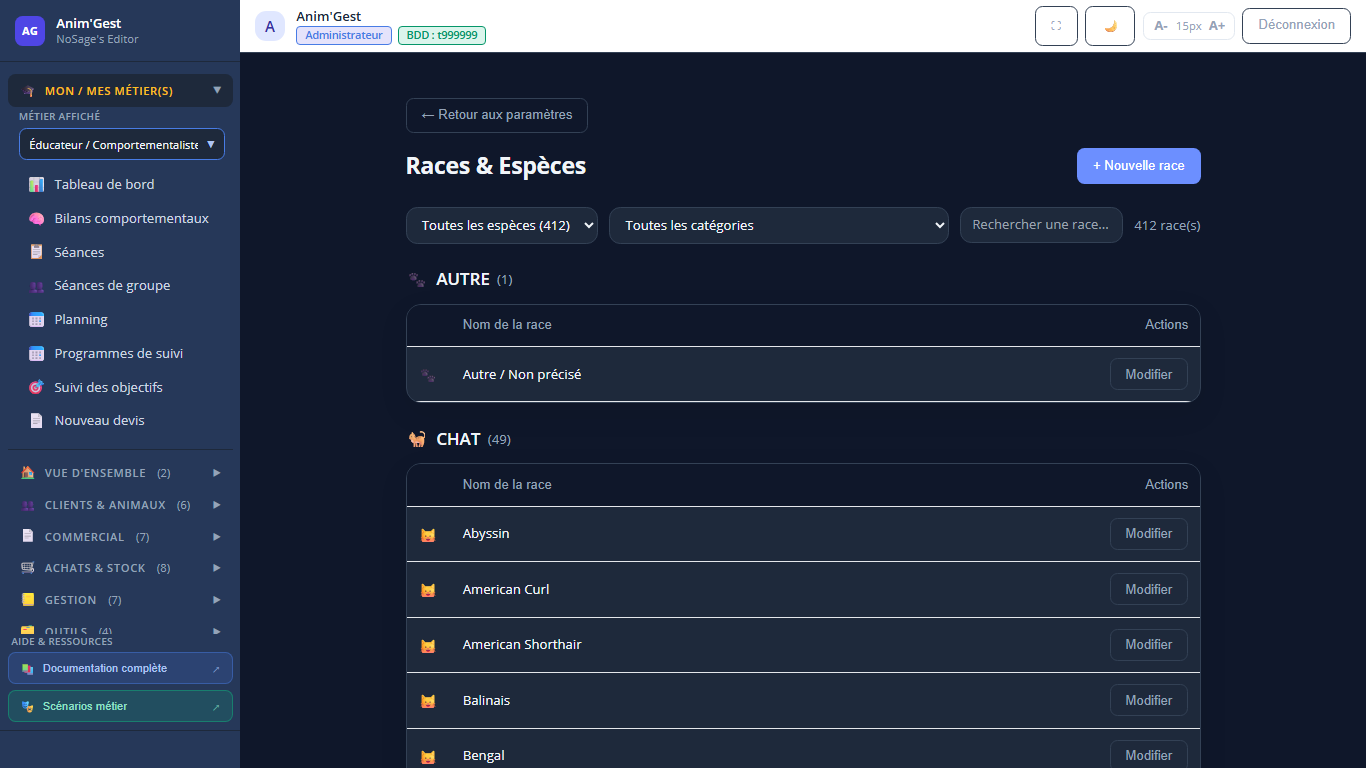Open Scénarios métier link
The image size is (1366, 768).
(x=120, y=706)
